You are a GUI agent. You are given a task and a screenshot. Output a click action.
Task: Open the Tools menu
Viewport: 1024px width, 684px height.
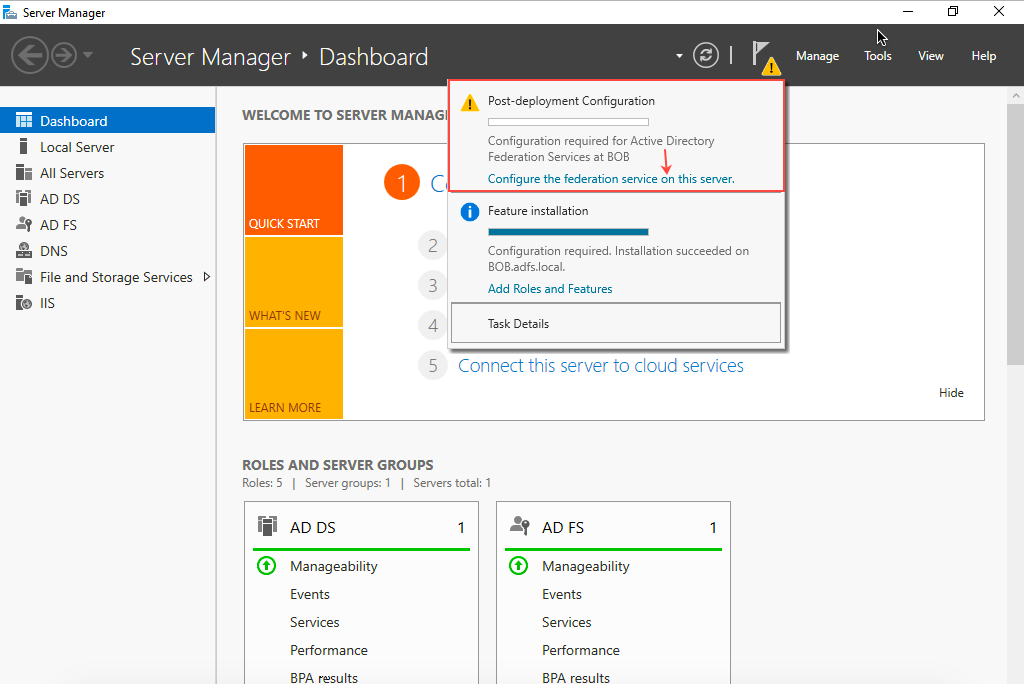[x=878, y=56]
